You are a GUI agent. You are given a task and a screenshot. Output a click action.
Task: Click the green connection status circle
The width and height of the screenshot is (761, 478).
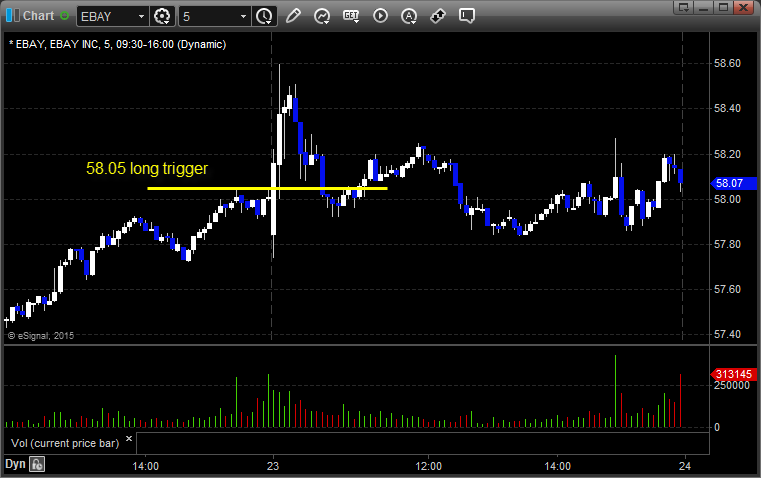pyautogui.click(x=65, y=16)
